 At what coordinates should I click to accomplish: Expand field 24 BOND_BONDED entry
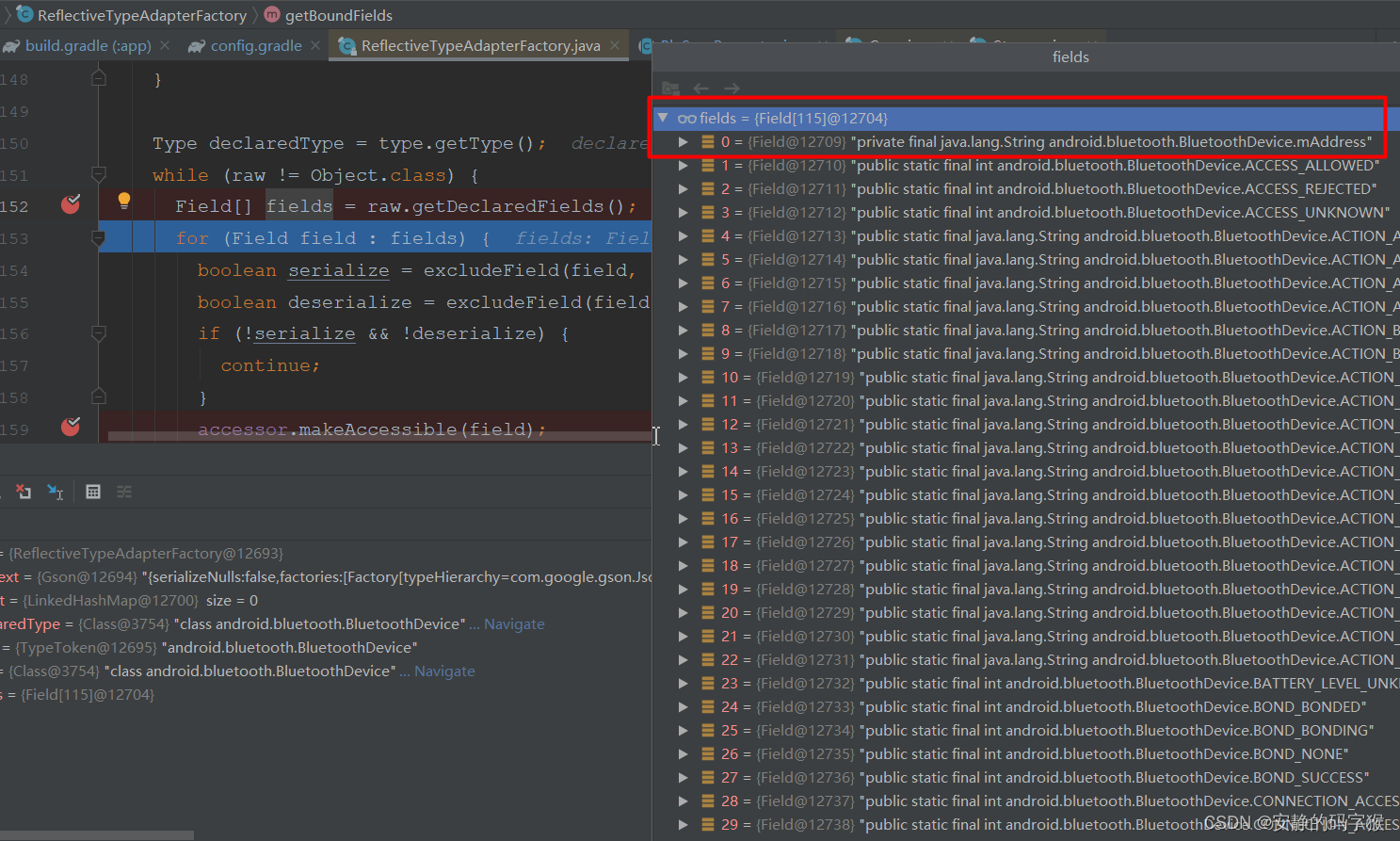click(x=684, y=706)
